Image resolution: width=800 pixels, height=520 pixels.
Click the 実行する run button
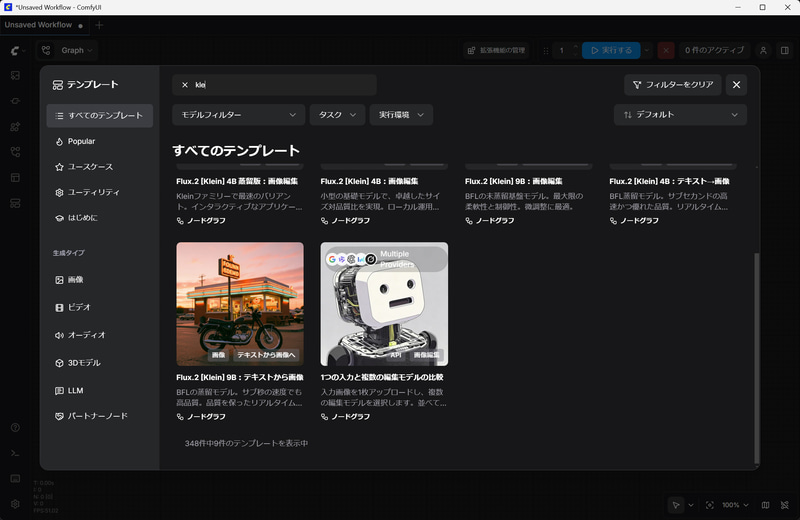tap(611, 51)
